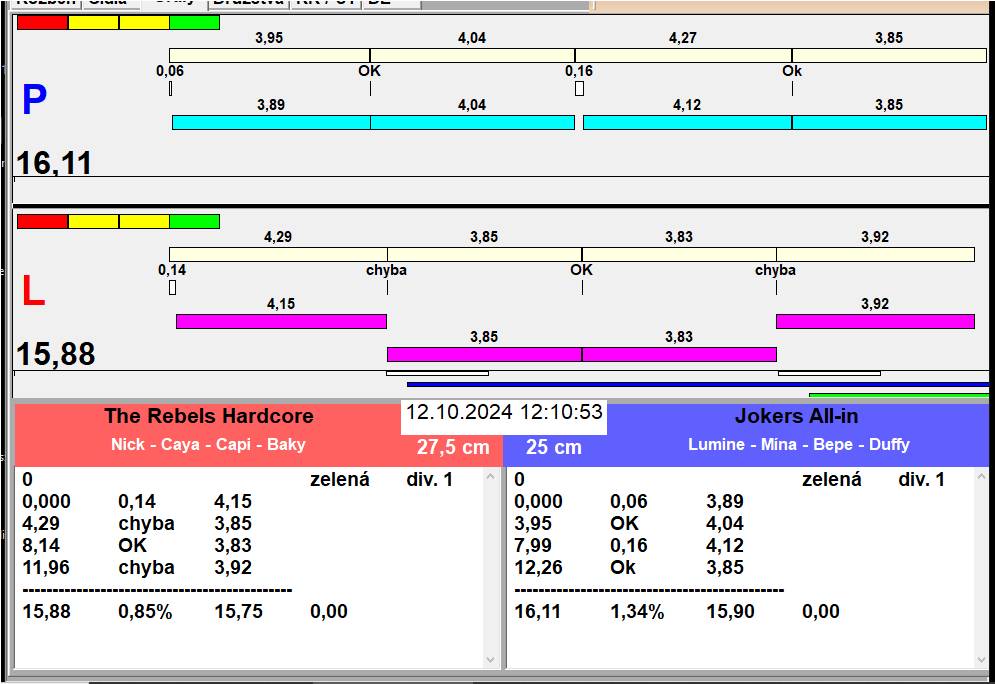Click the 11,96 chyba row in Rebels results
The width and height of the screenshot is (995, 684).
pyautogui.click(x=137, y=567)
